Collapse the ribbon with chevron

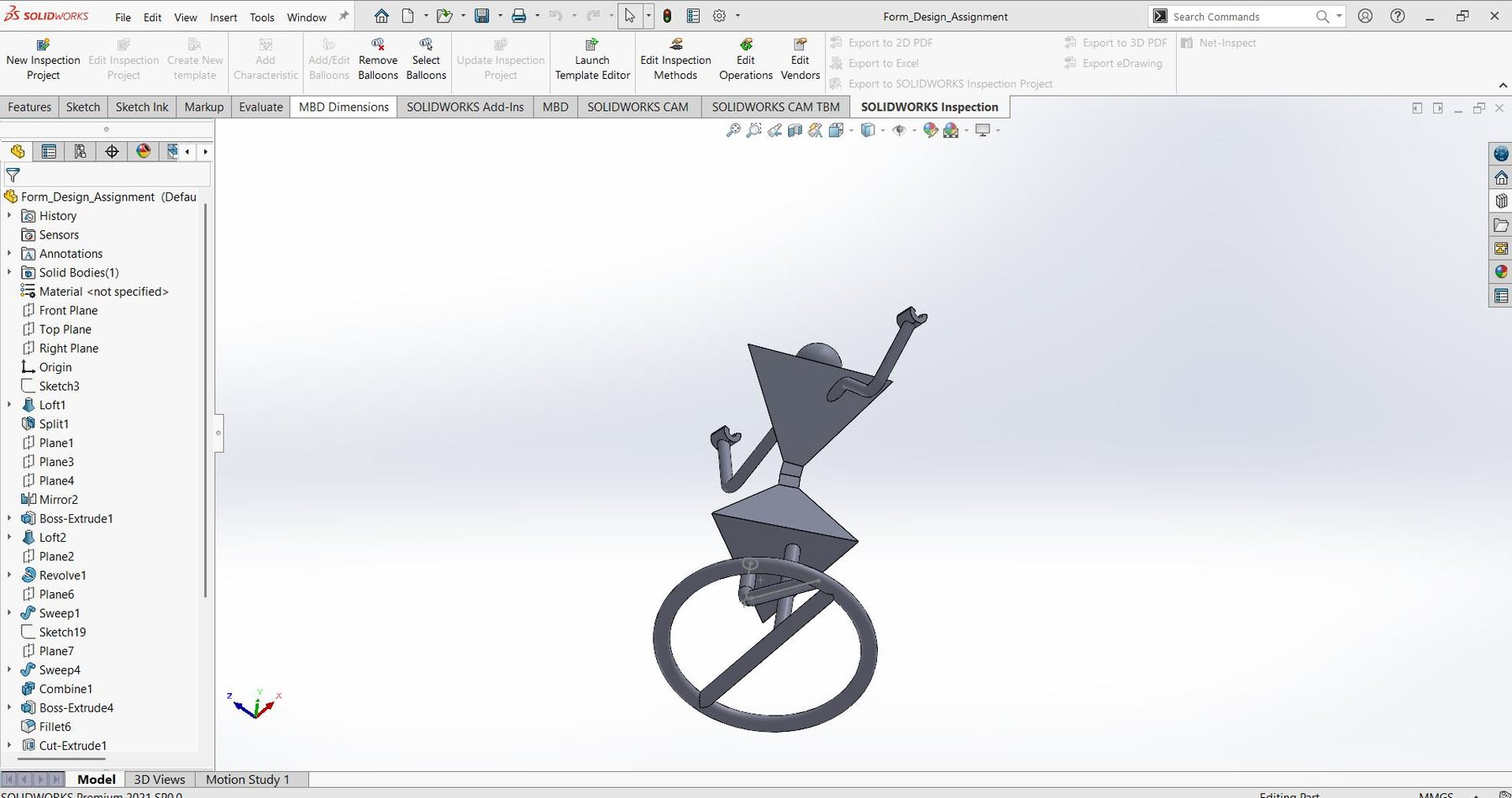pyautogui.click(x=1503, y=85)
